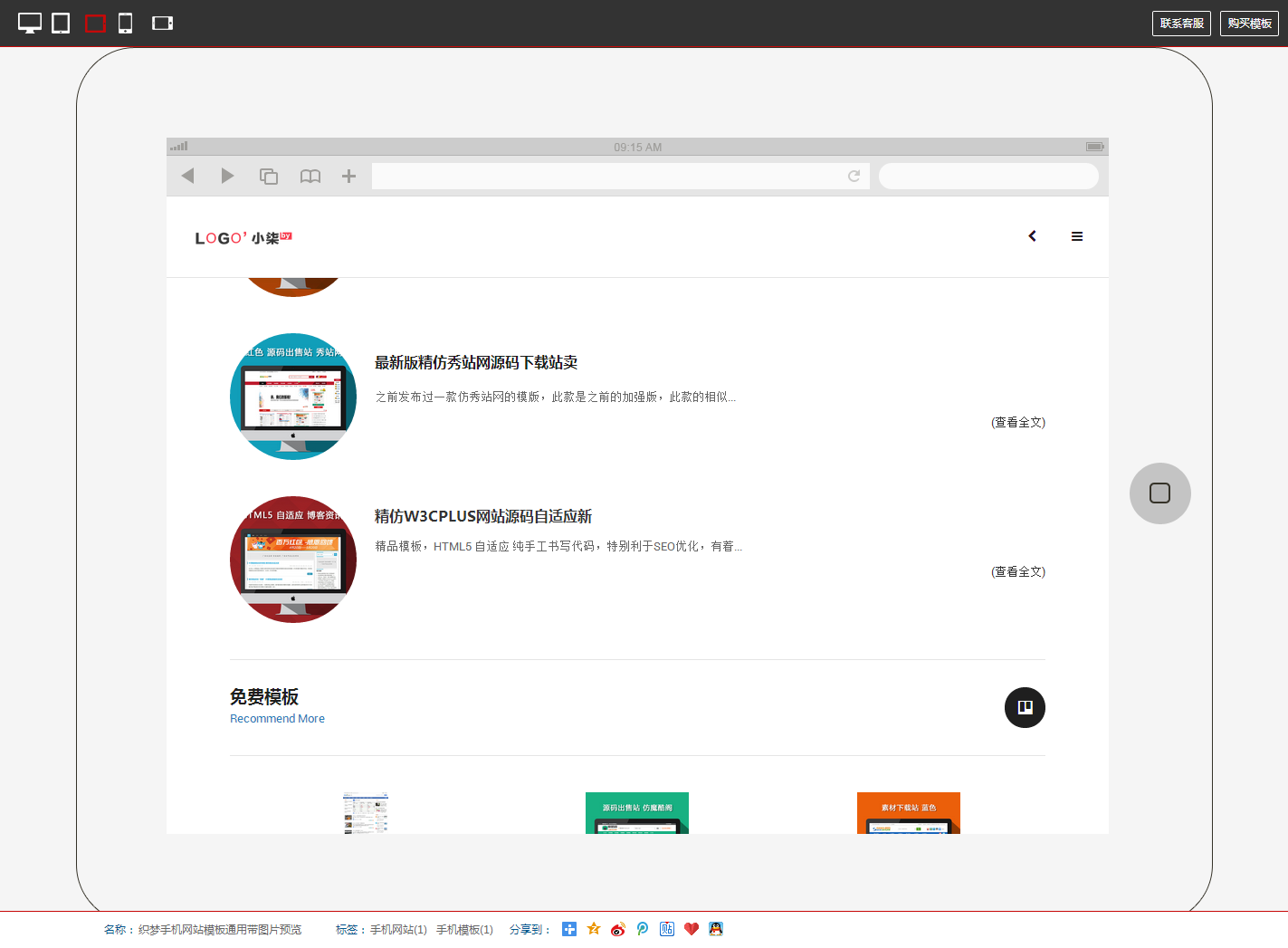This screenshot has width=1288, height=948.
Task: Click the 手机网站(1) tag
Action: coord(398,930)
